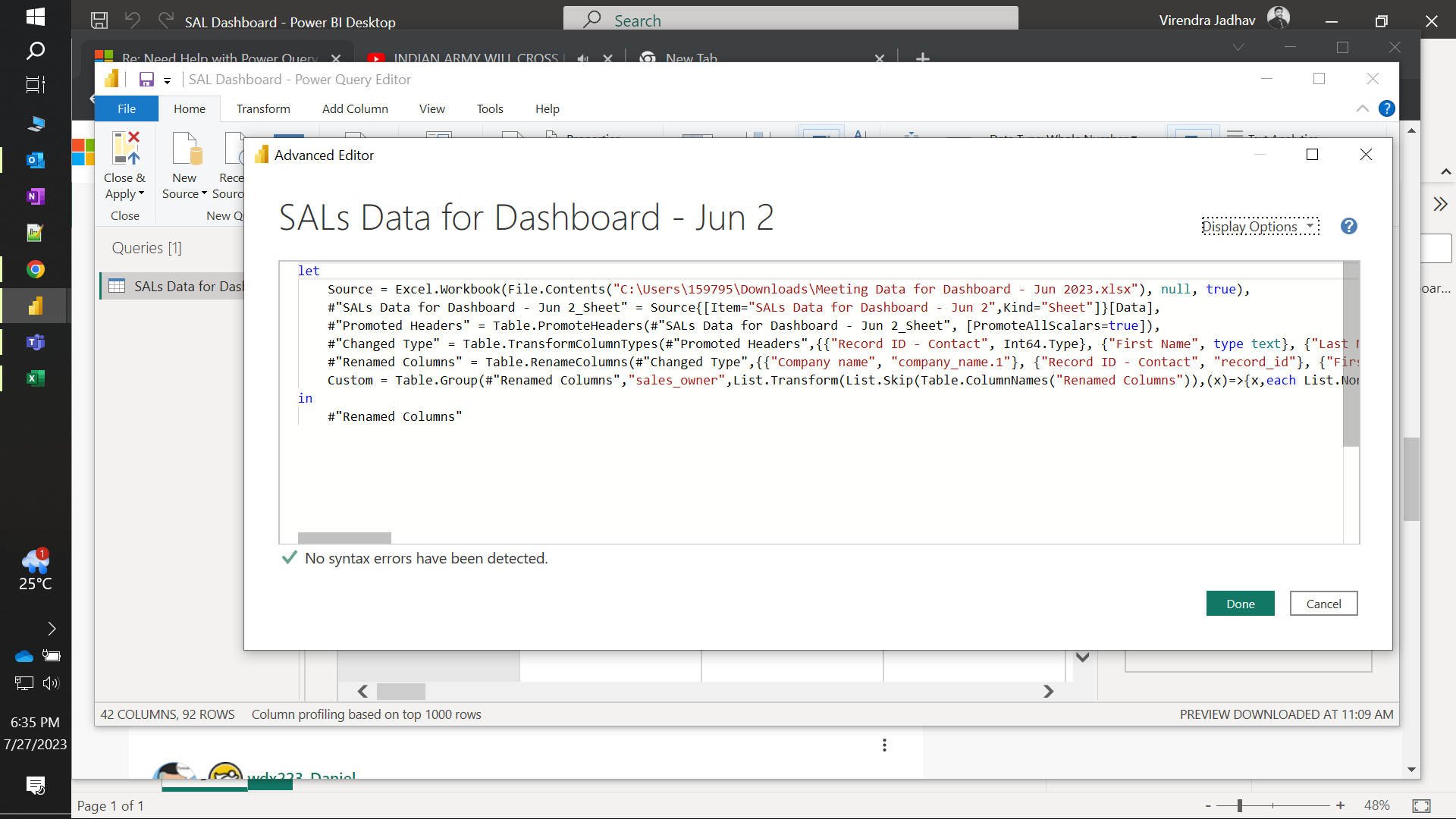1456x819 pixels.
Task: Open Power Query Editor help icon
Action: (1386, 108)
